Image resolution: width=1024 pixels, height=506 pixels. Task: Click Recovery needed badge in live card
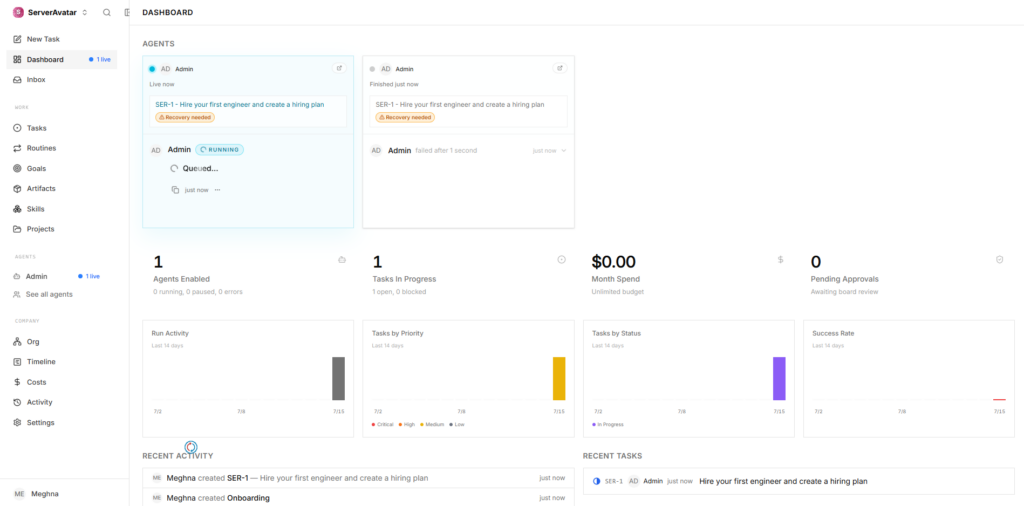point(185,118)
